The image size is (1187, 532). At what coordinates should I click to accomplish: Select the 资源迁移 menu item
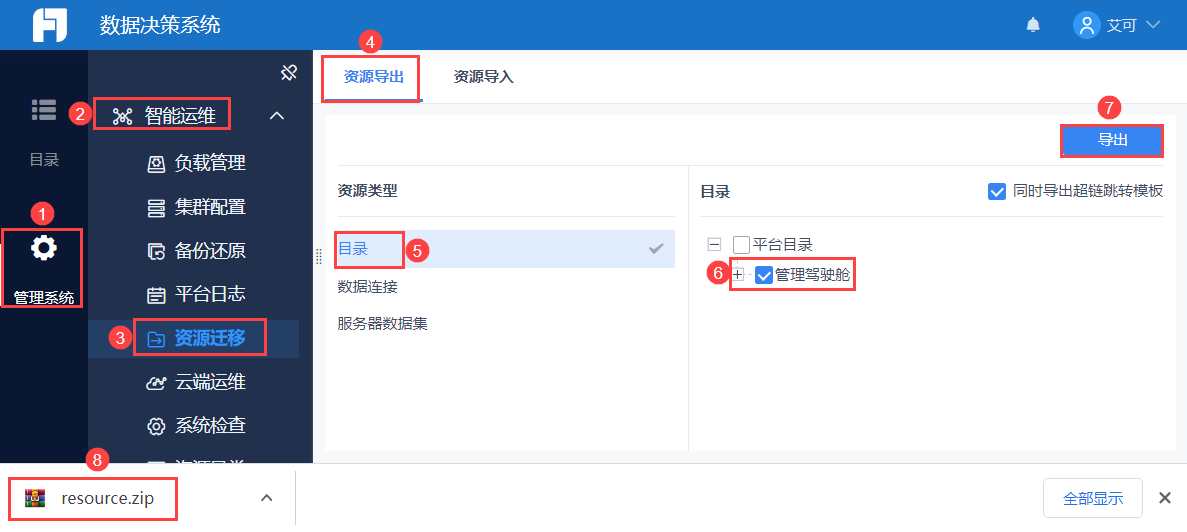pyautogui.click(x=209, y=338)
